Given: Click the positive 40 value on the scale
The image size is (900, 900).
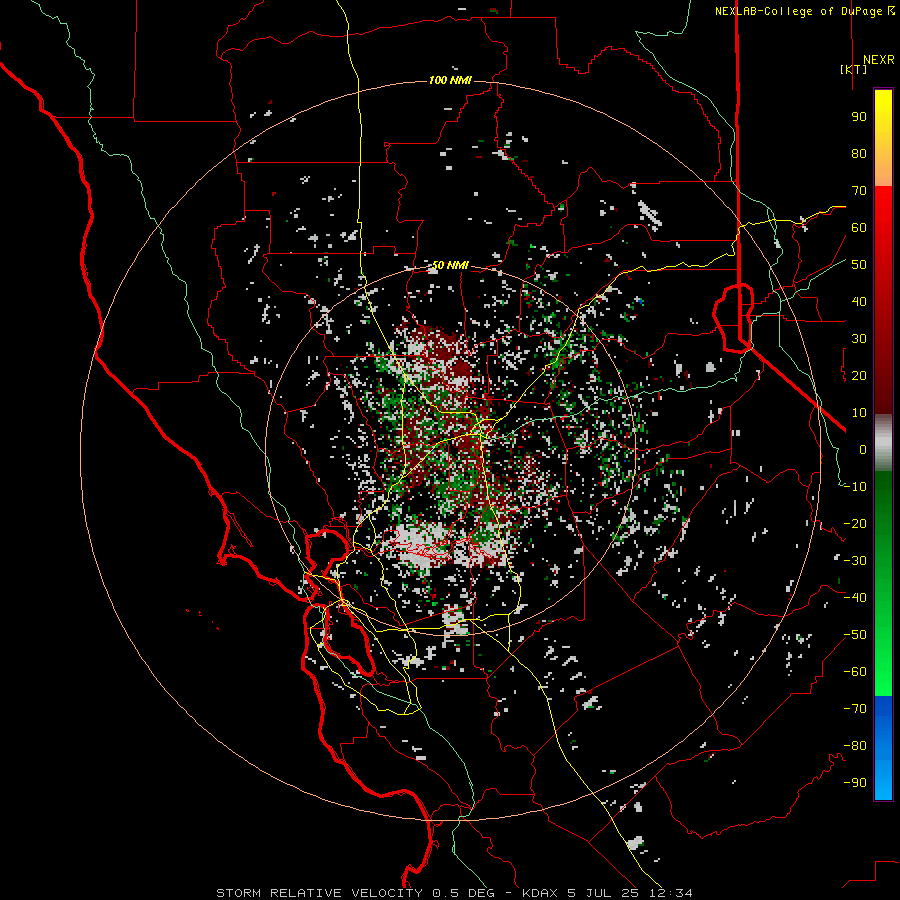Looking at the screenshot, I should click(x=859, y=301).
